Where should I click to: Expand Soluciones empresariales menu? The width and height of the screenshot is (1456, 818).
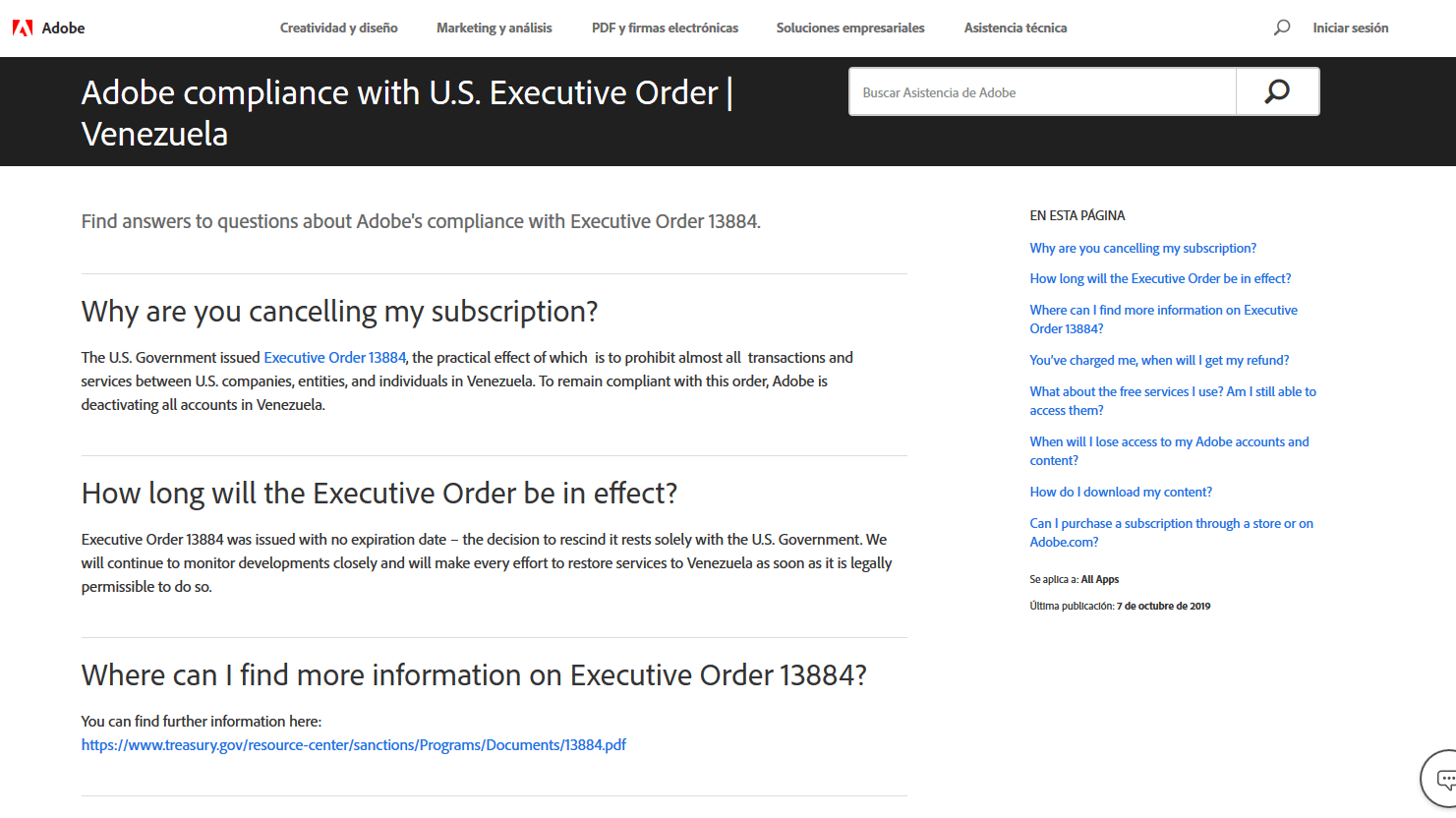(x=850, y=28)
